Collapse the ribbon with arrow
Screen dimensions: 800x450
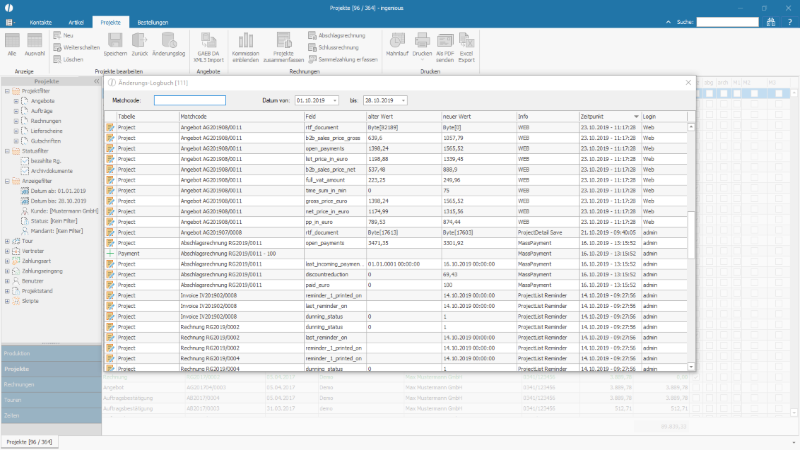click(x=668, y=22)
